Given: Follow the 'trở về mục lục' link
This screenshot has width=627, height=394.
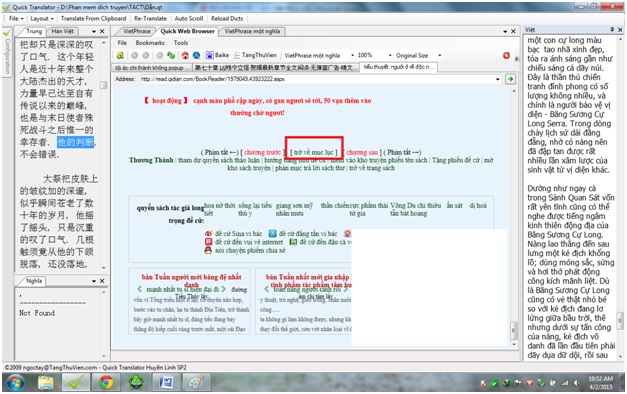Looking at the screenshot, I should click(x=314, y=152).
